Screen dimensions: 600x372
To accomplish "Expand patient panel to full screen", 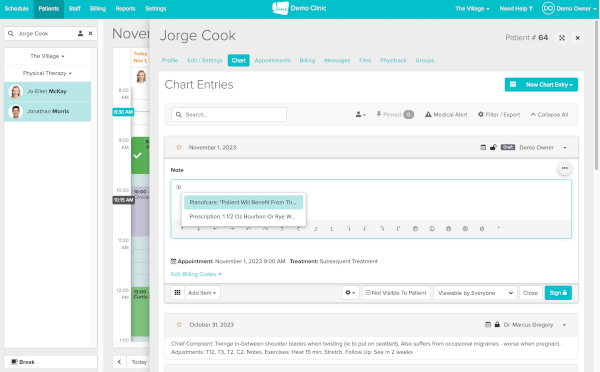I will tap(562, 38).
